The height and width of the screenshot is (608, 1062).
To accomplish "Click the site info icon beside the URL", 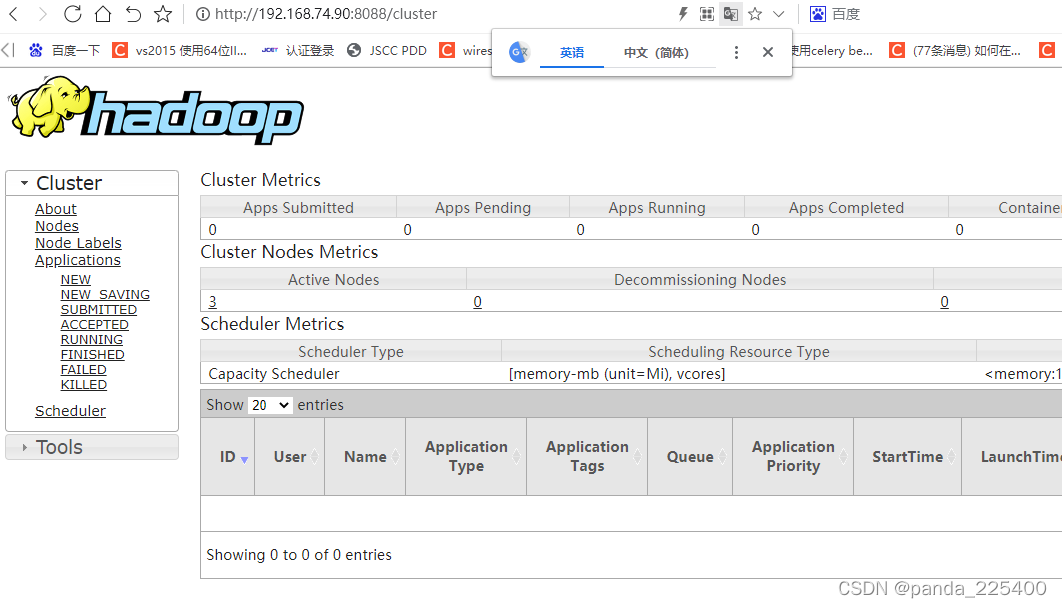I will 202,14.
